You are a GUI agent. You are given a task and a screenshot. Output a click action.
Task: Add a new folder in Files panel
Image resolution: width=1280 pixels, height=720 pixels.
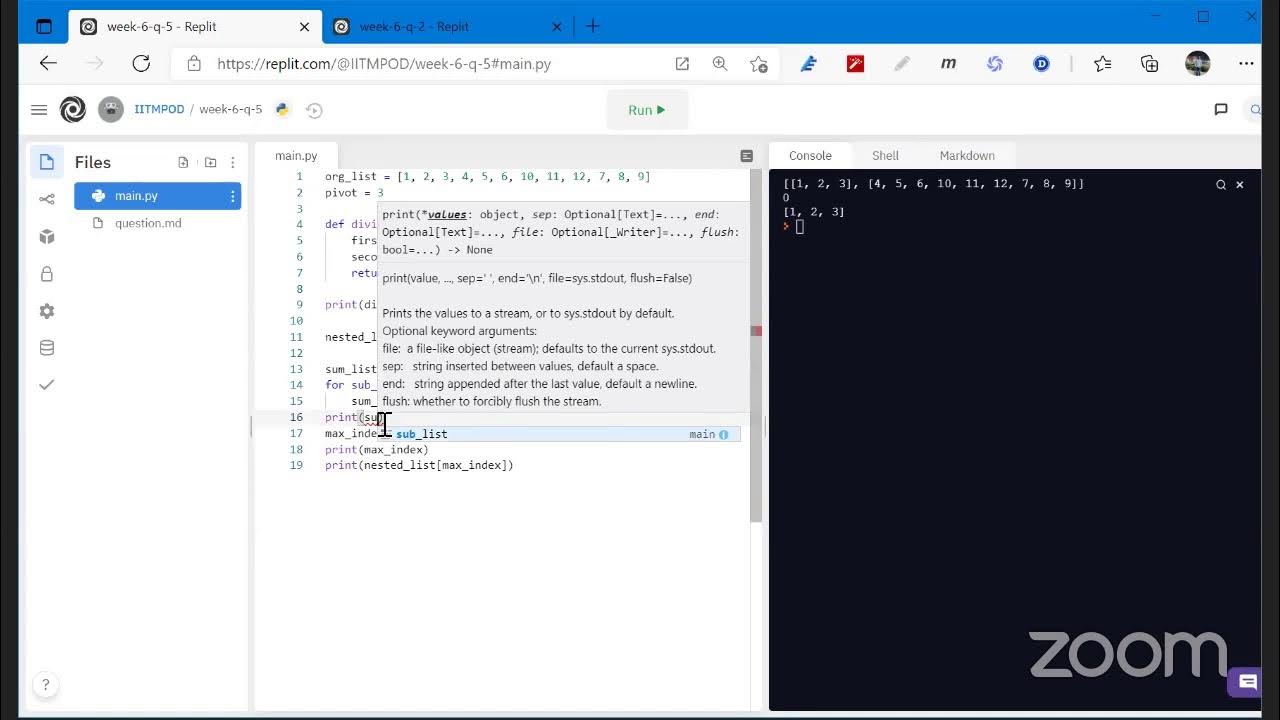click(x=210, y=162)
